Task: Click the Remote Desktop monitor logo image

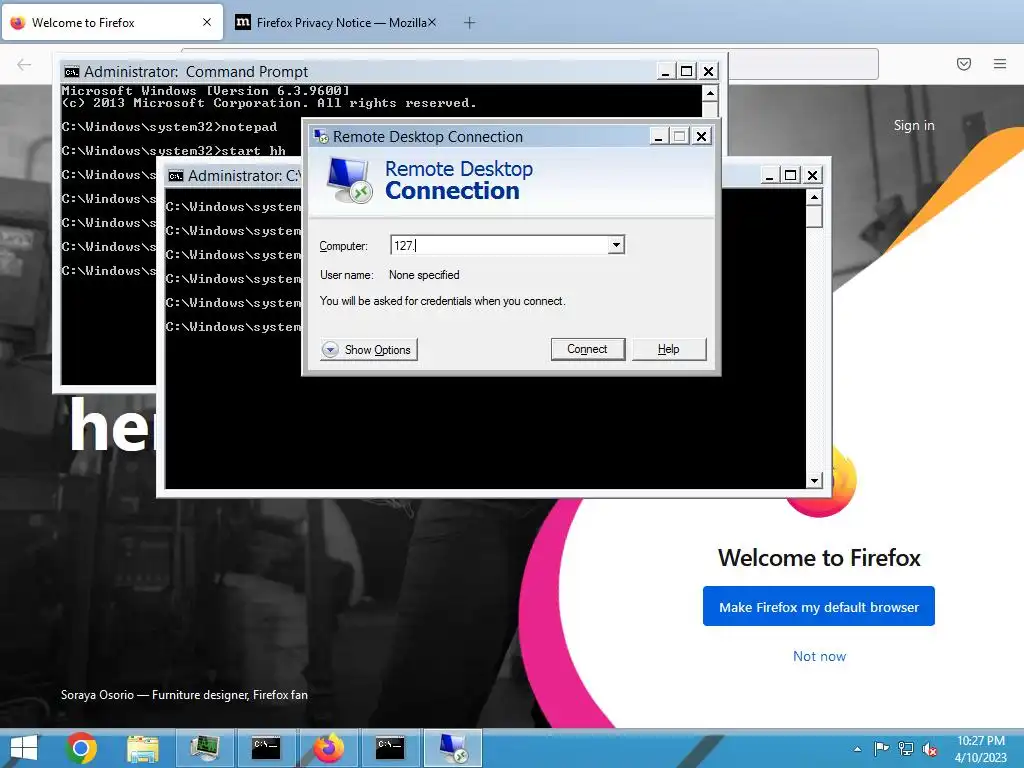Action: [x=349, y=180]
